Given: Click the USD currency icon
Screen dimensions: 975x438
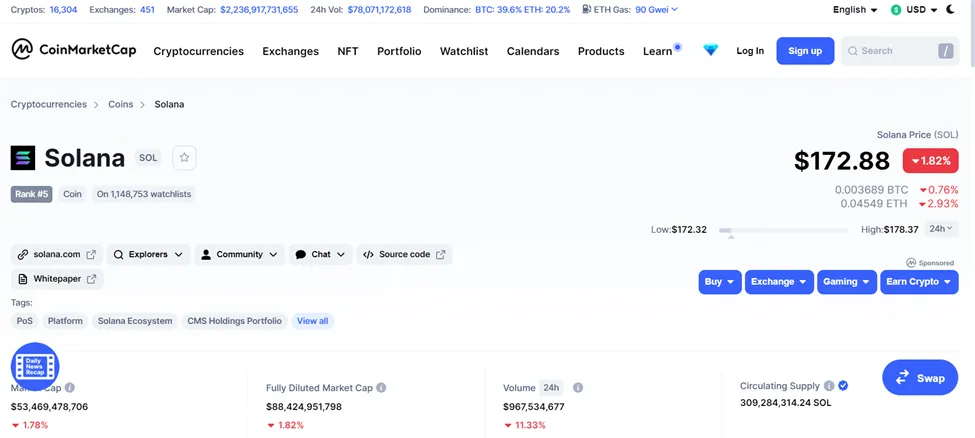Looking at the screenshot, I should click(x=896, y=10).
